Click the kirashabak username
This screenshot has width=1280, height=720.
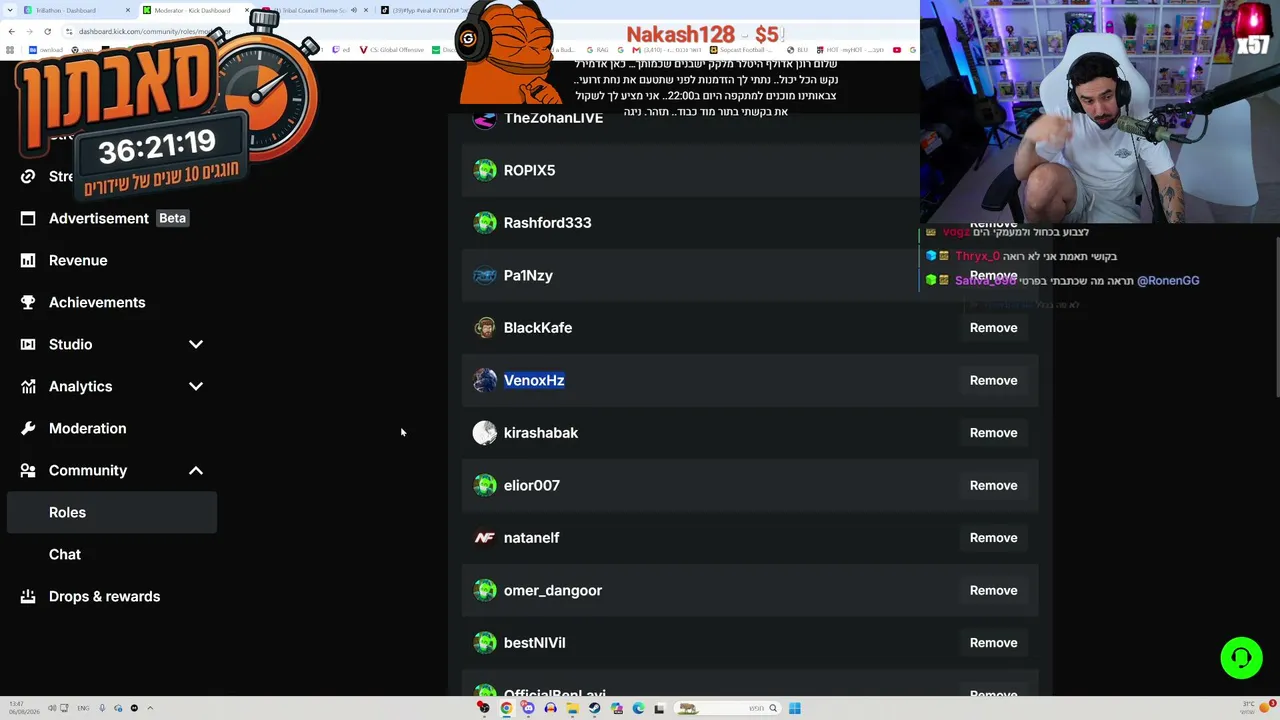click(x=541, y=433)
